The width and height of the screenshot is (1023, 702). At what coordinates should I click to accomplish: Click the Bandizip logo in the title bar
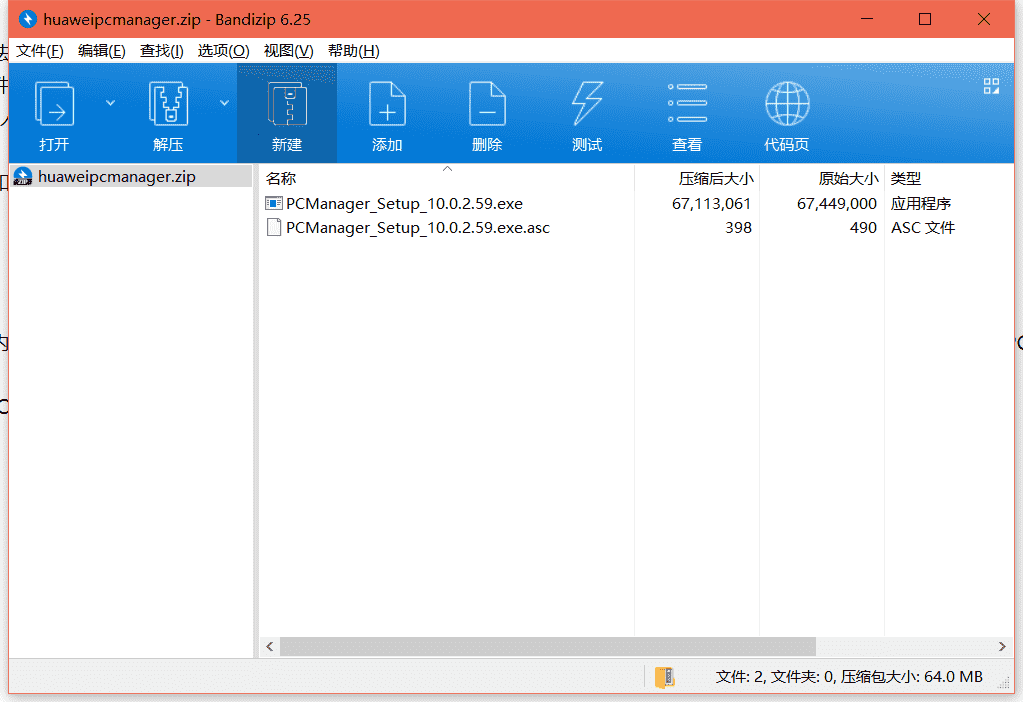click(x=27, y=19)
